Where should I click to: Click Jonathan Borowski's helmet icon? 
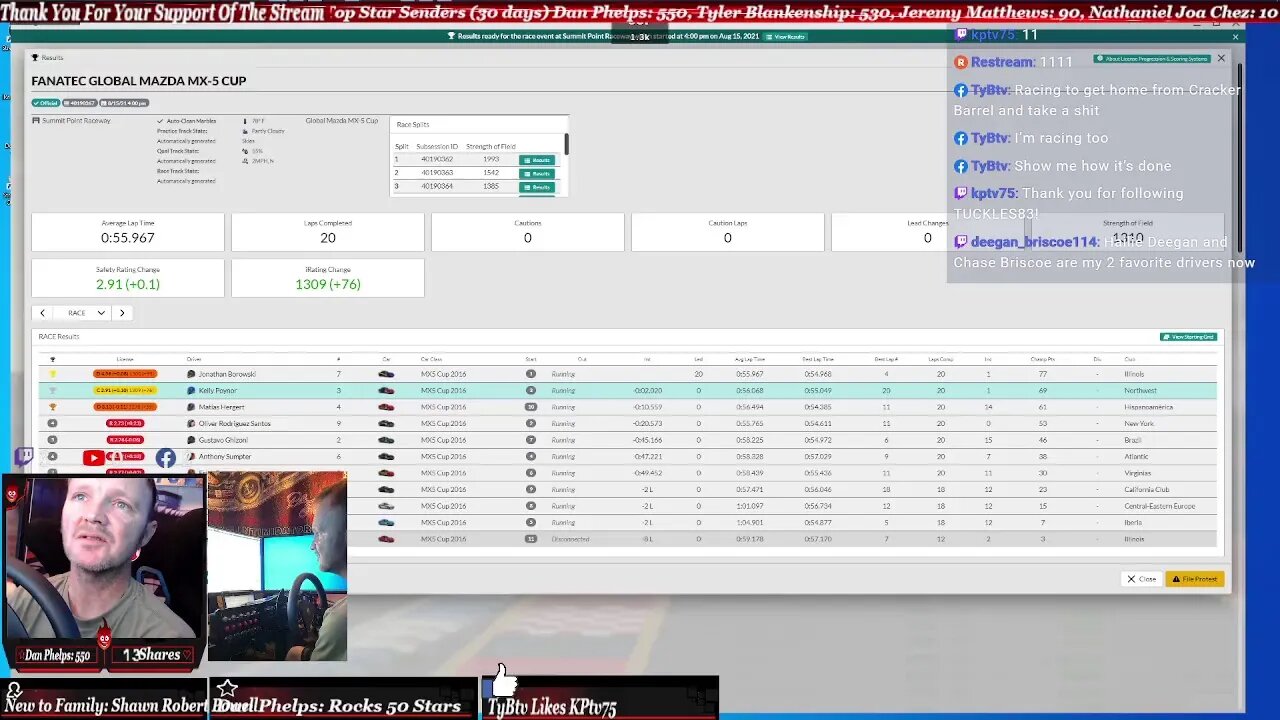pyautogui.click(x=191, y=374)
